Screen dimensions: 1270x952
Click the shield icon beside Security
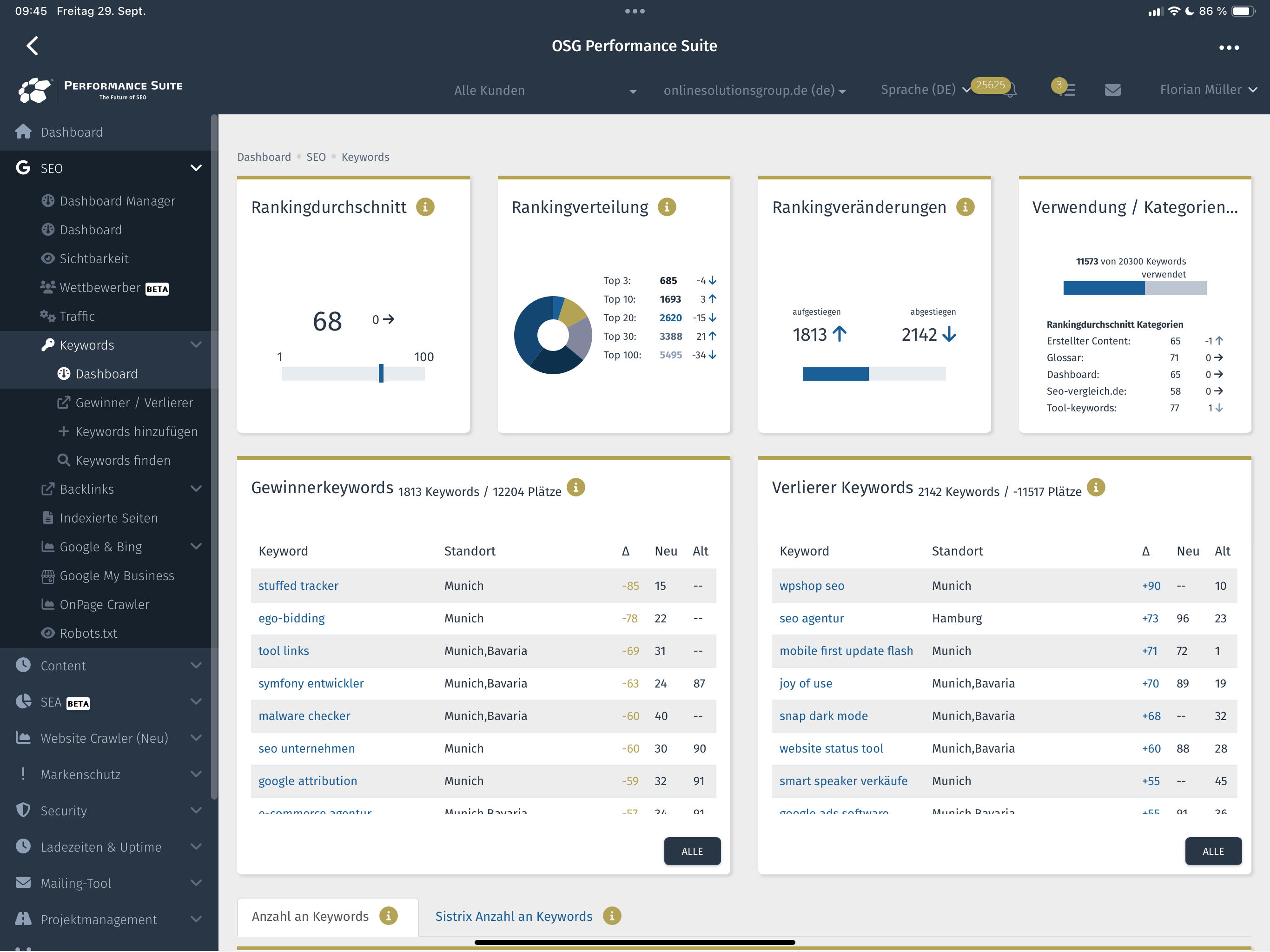(23, 810)
